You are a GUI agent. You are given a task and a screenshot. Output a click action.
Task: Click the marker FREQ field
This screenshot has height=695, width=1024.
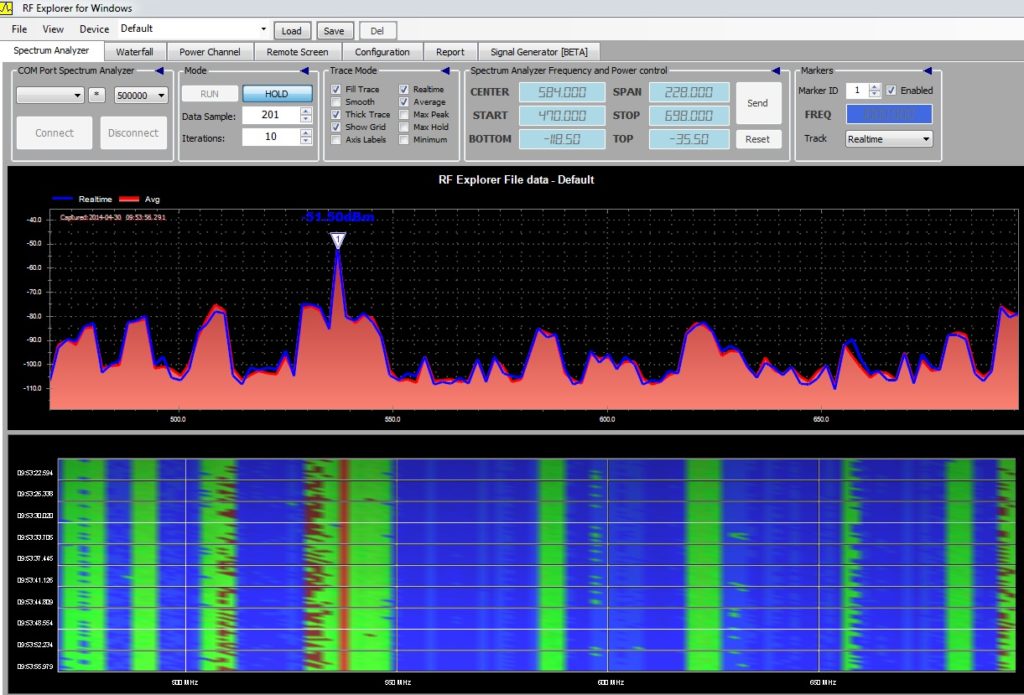coord(889,114)
